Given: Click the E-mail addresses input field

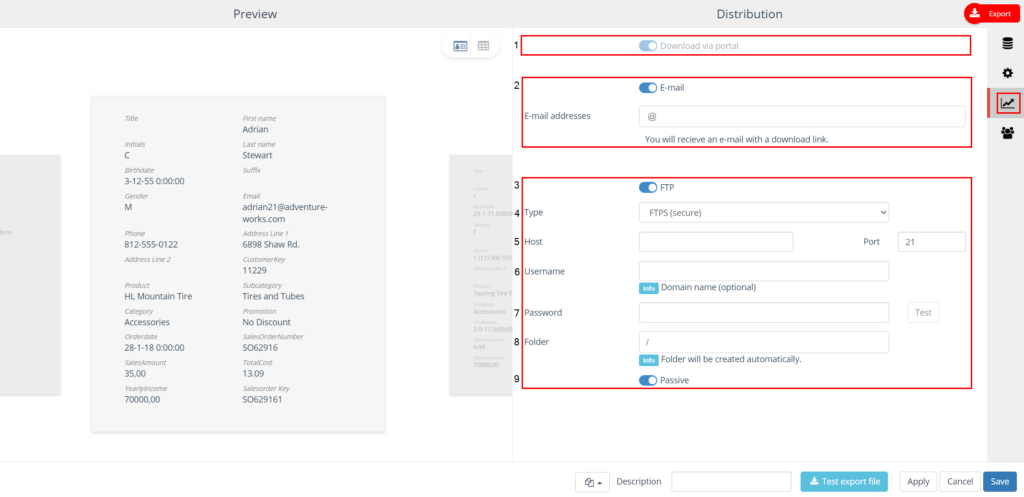Looking at the screenshot, I should (802, 117).
